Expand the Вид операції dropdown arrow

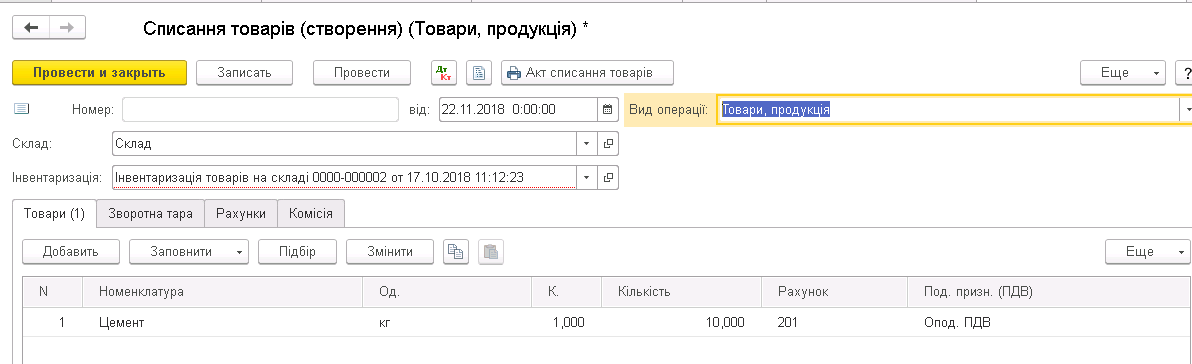[1186, 109]
